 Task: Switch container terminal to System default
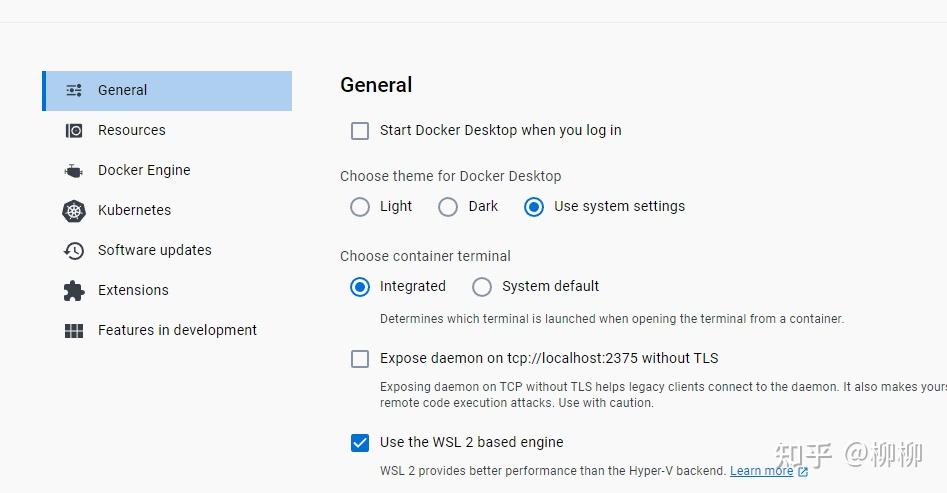(x=482, y=286)
